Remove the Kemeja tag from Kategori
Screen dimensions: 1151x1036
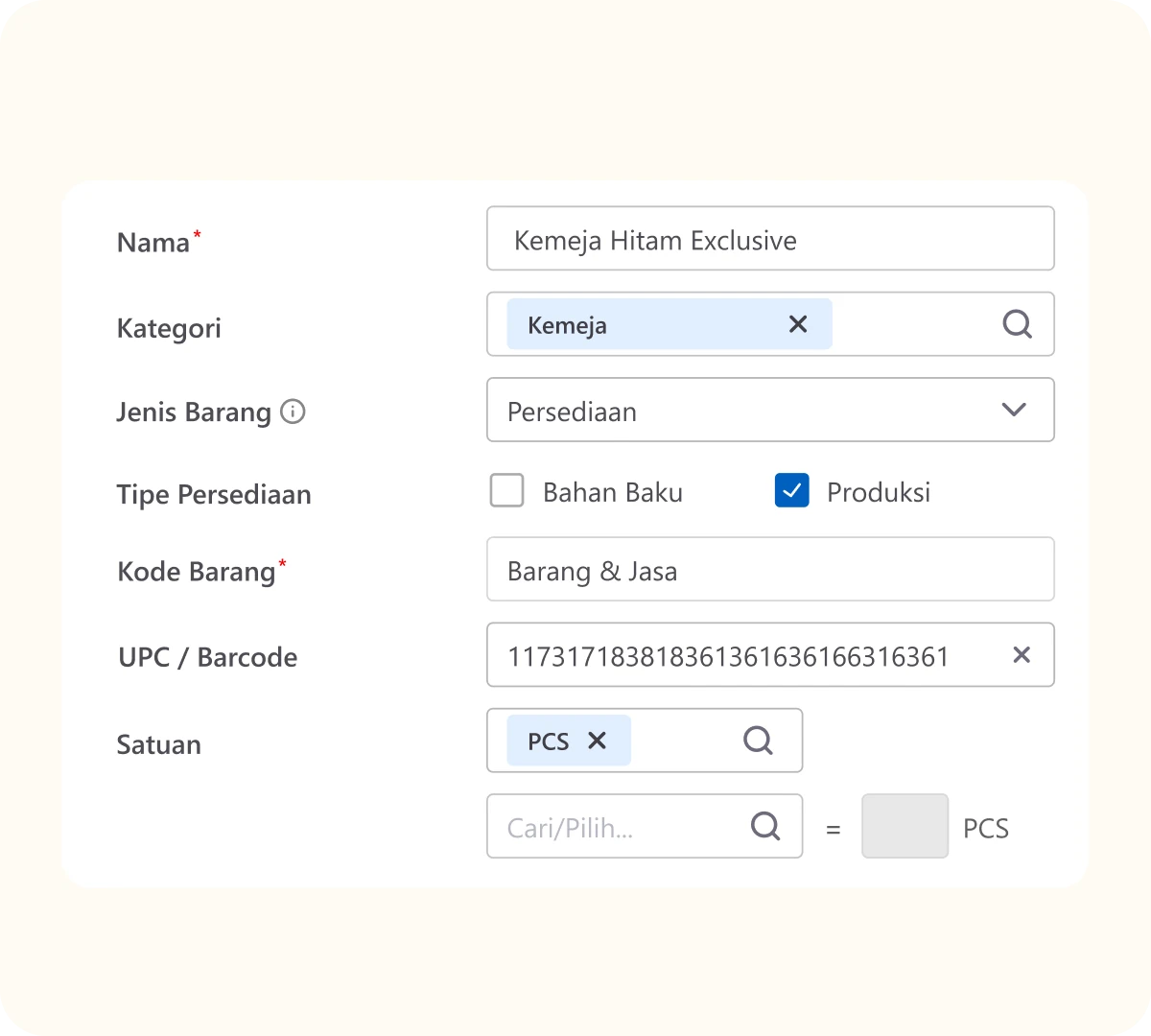pos(797,324)
